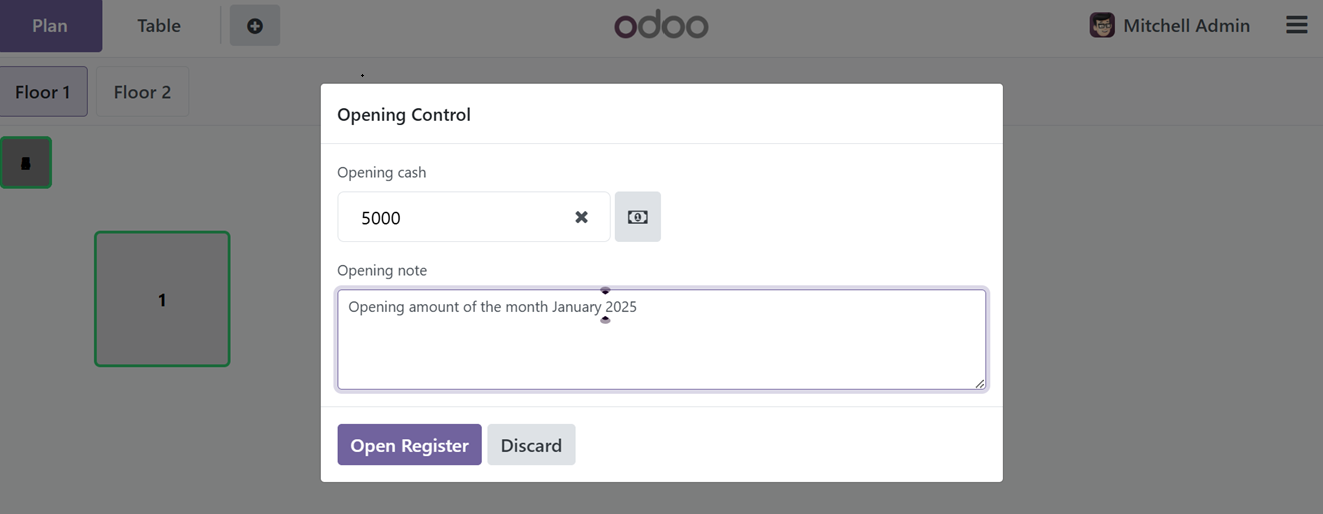The height and width of the screenshot is (514, 1323).
Task: Select table 1 on the floor plan
Action: (162, 299)
